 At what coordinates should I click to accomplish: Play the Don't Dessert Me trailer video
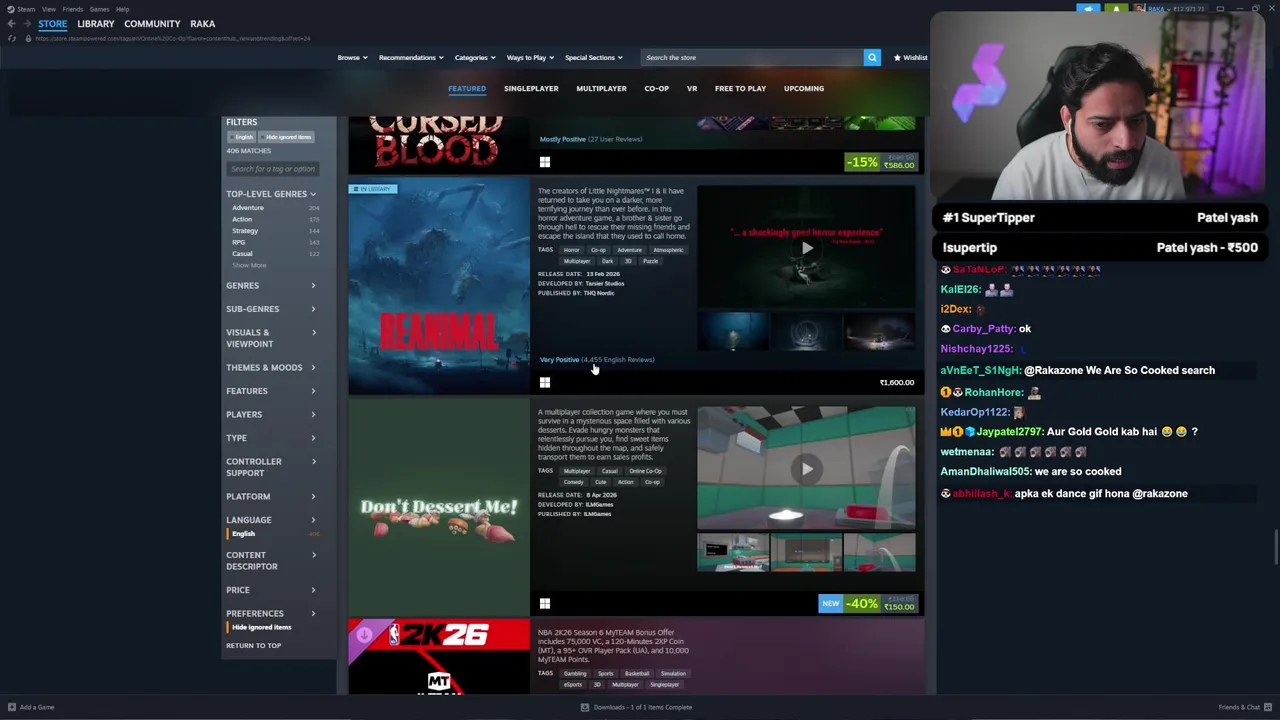click(806, 469)
